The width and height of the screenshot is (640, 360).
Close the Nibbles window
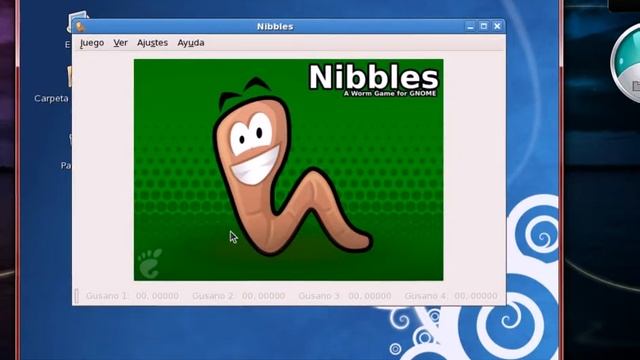pos(497,27)
